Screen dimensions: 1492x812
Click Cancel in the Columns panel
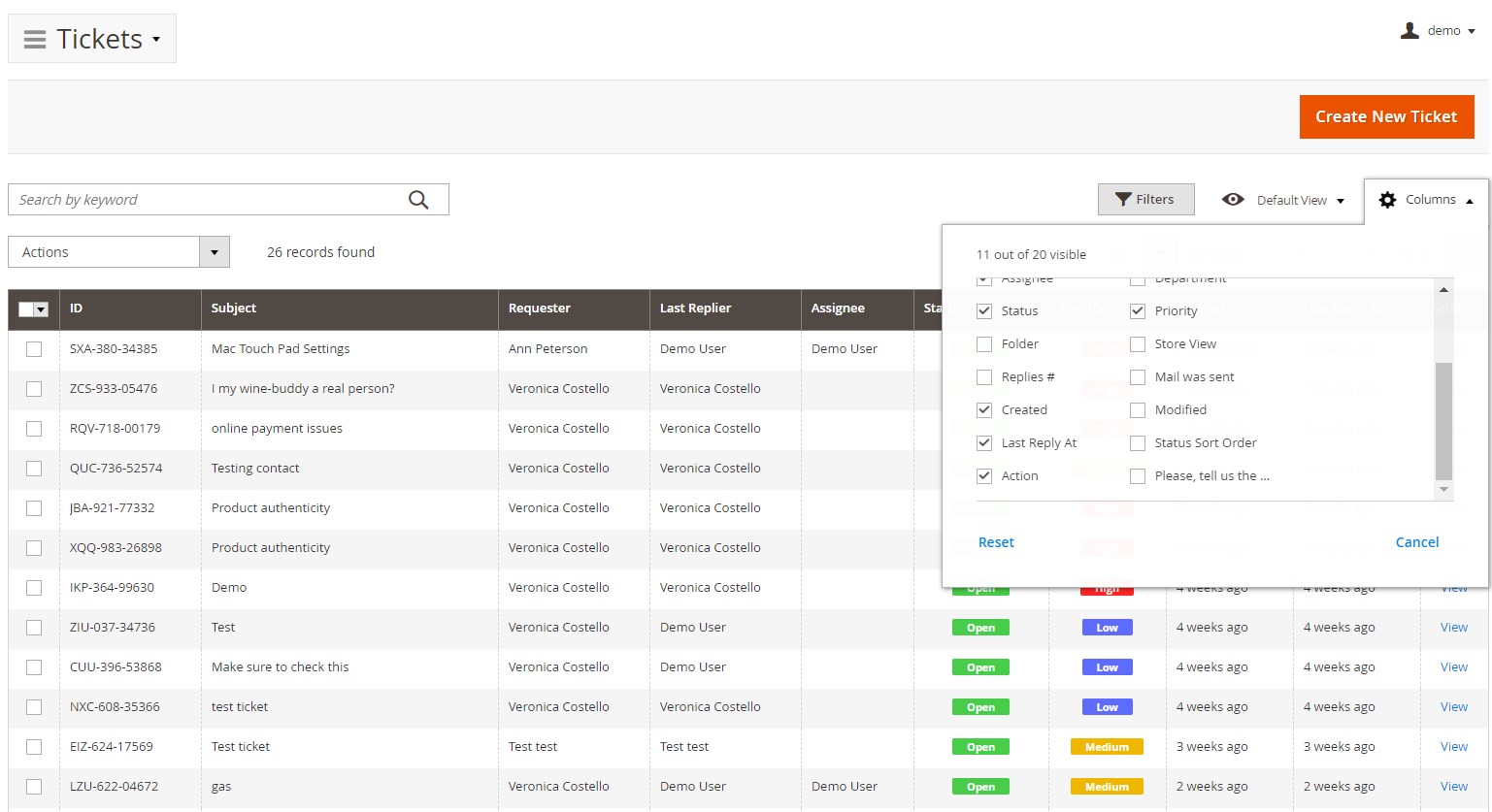point(1417,542)
